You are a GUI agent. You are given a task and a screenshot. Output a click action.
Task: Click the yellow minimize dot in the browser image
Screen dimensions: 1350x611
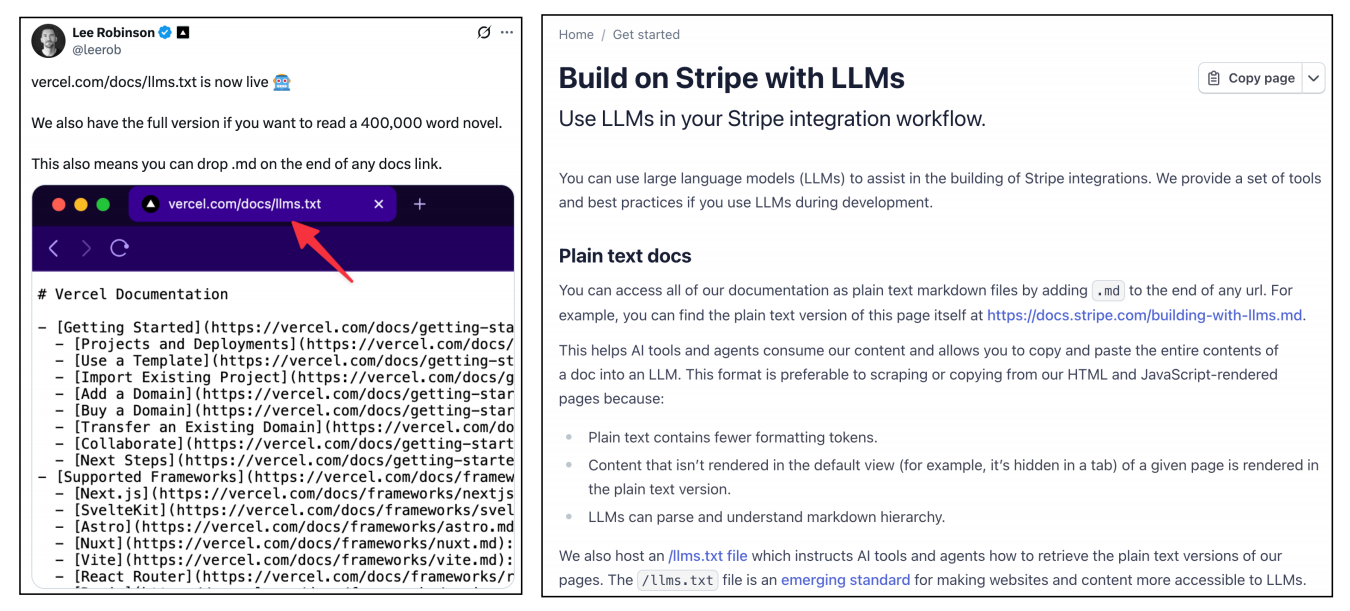[x=81, y=204]
